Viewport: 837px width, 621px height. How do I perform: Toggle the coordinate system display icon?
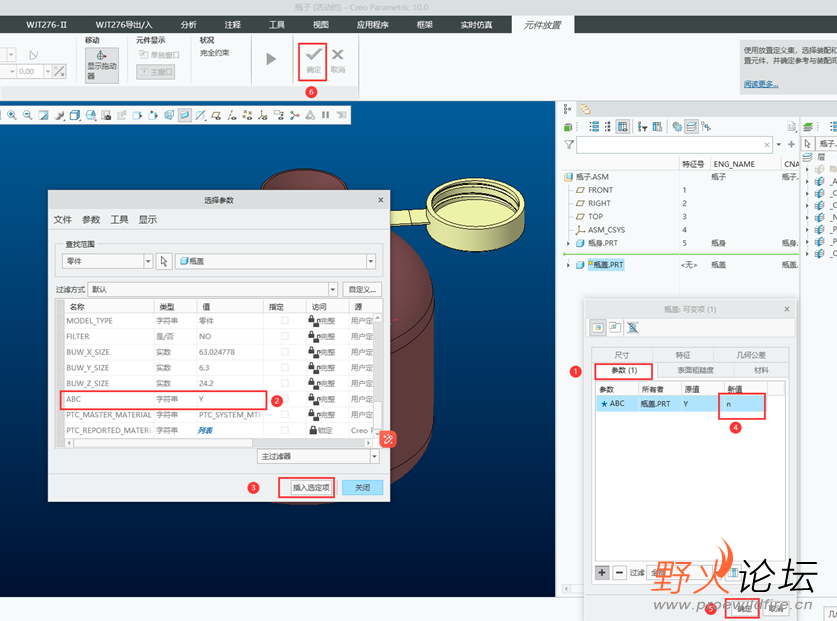click(x=263, y=115)
